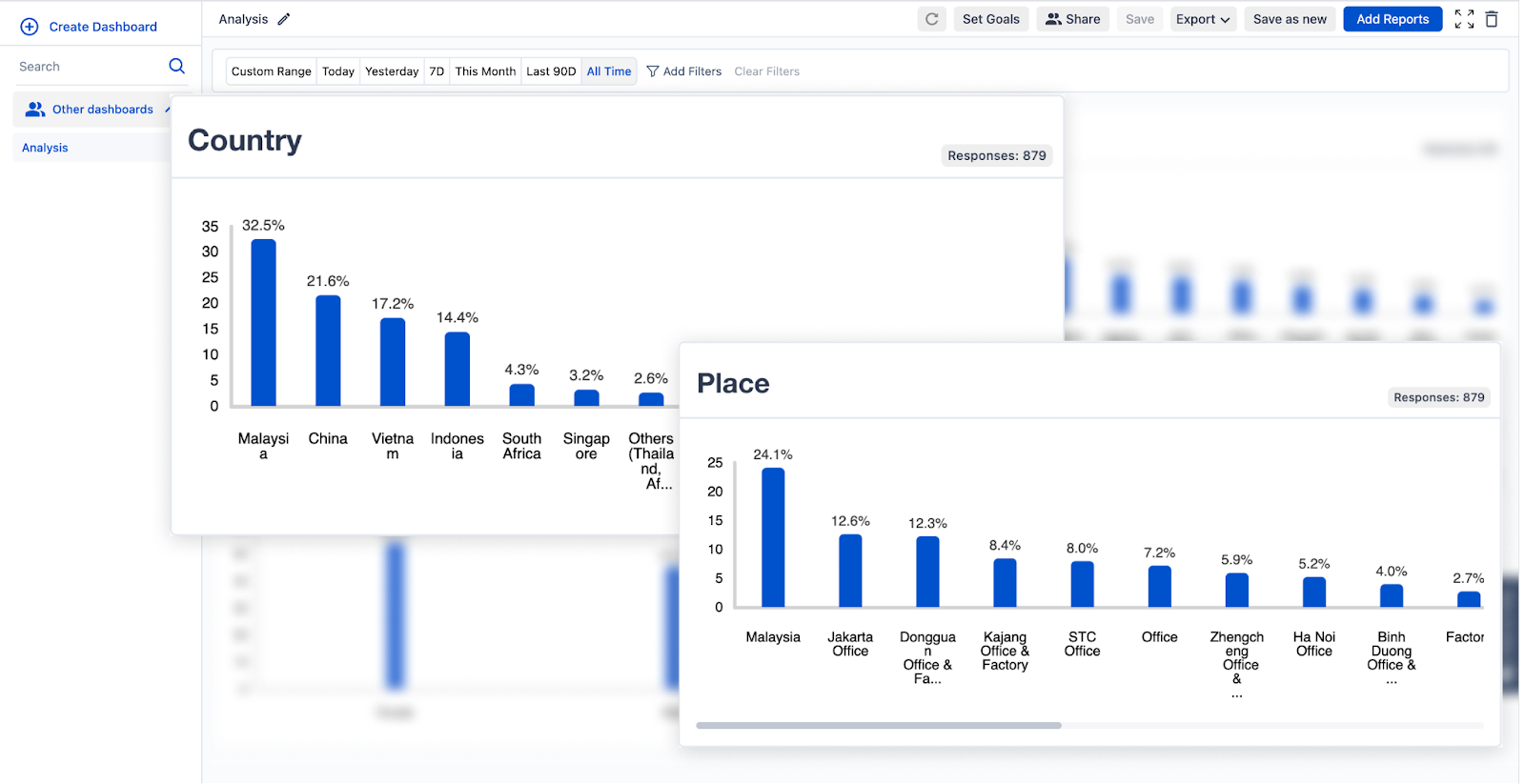Viewport: 1525px width, 784px height.
Task: Click the funnel icon for filters
Action: click(x=653, y=71)
